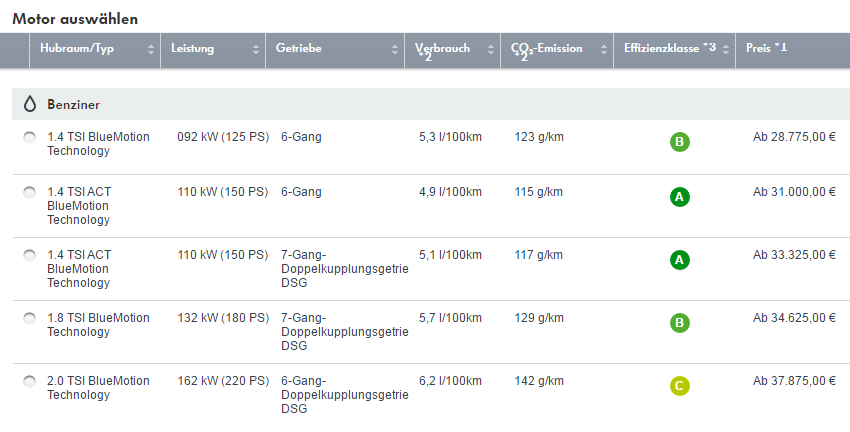Select 1.4 TSI ACT with 6-Gang radio button
This screenshot has height=432, width=850.
point(29,192)
